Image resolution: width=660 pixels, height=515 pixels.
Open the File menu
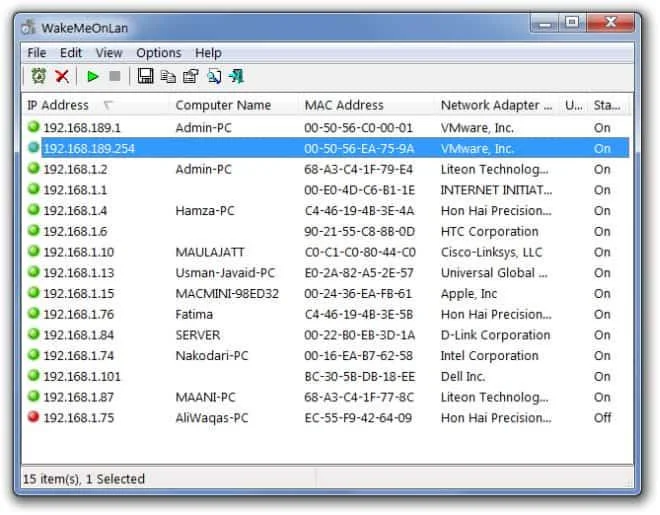[x=37, y=53]
